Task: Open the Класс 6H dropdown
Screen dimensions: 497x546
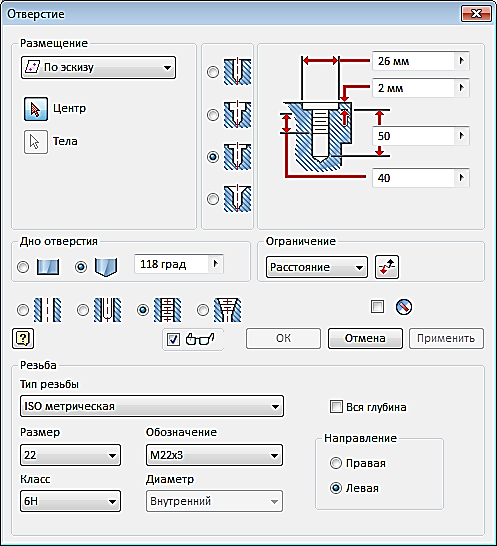Action: (70, 501)
